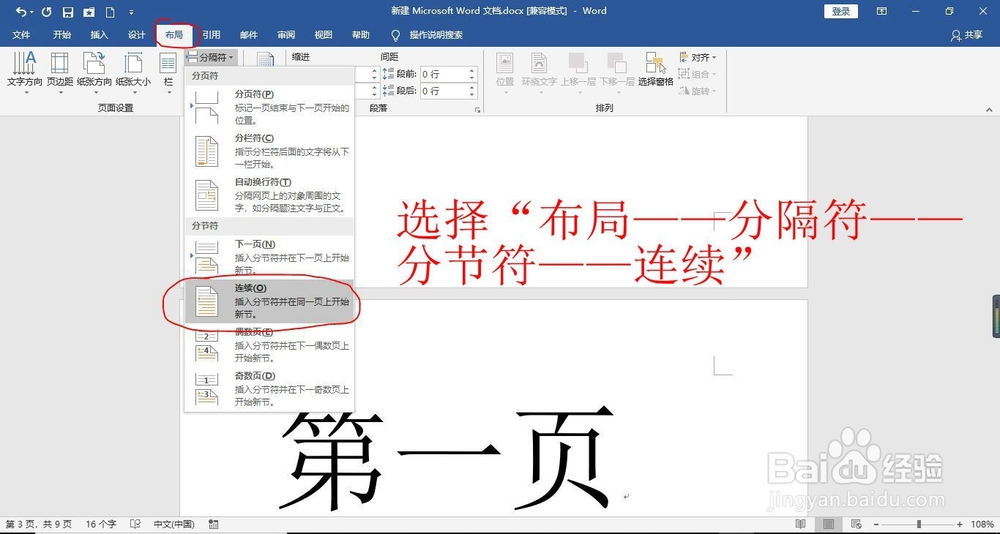Select 奇数页(D) odd page section break
Image resolution: width=1000 pixels, height=534 pixels.
pyautogui.click(x=269, y=389)
